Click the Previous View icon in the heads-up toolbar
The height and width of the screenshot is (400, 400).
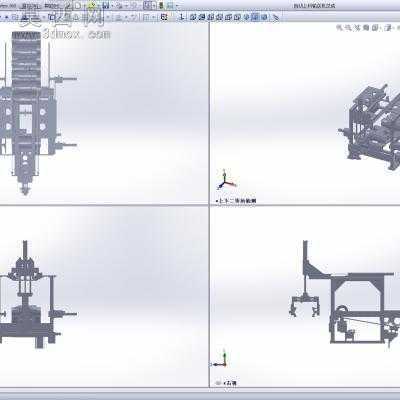[357, 28]
